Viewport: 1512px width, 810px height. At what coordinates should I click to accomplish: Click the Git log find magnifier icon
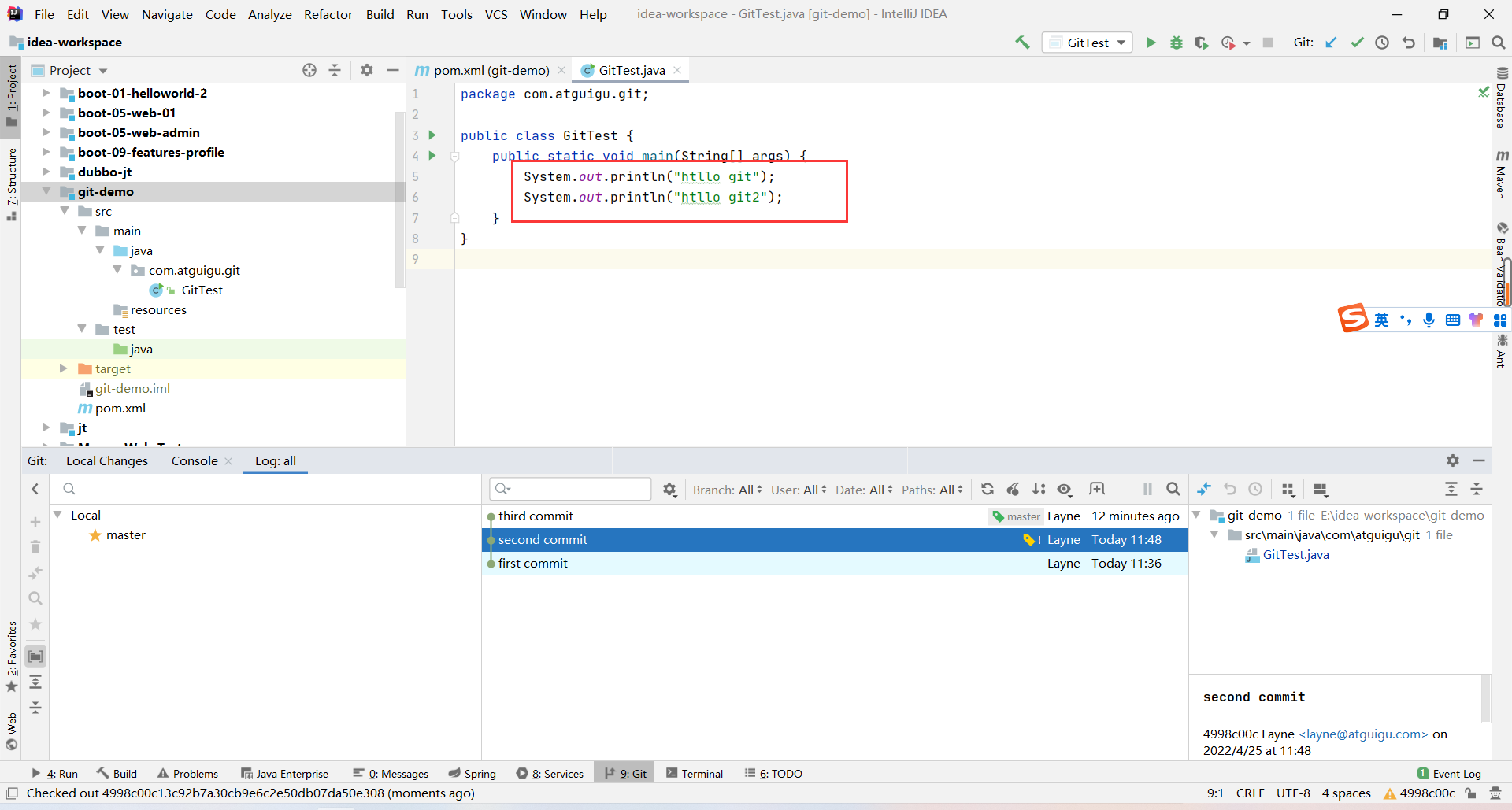(1173, 489)
